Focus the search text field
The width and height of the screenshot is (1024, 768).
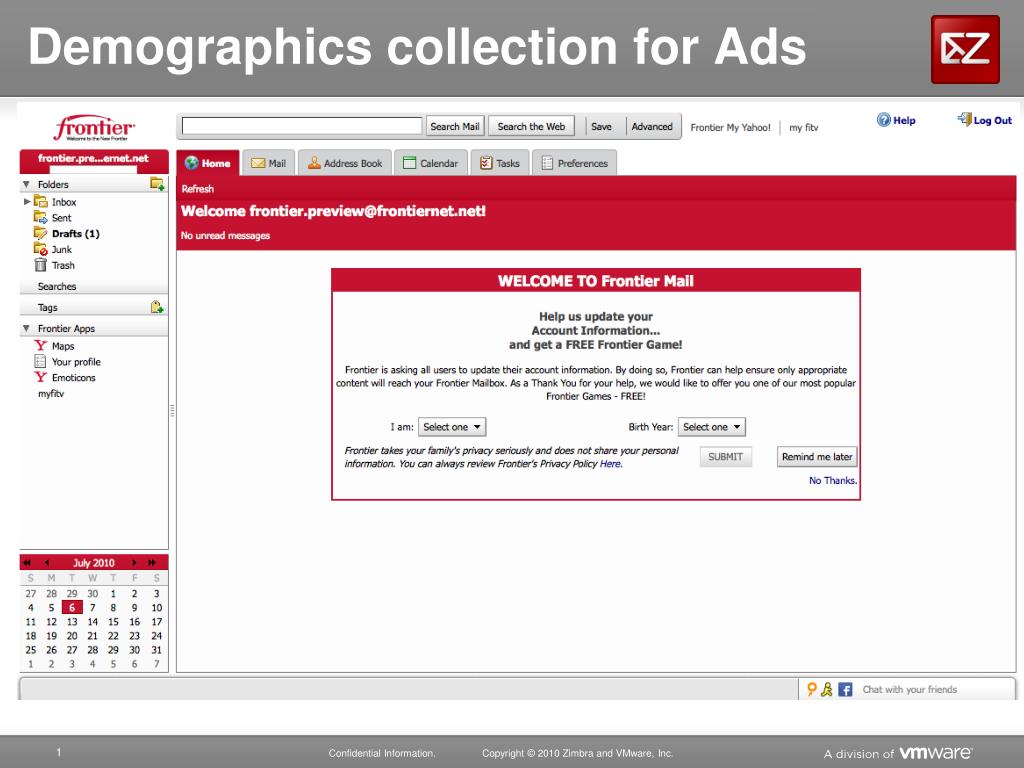click(x=302, y=126)
